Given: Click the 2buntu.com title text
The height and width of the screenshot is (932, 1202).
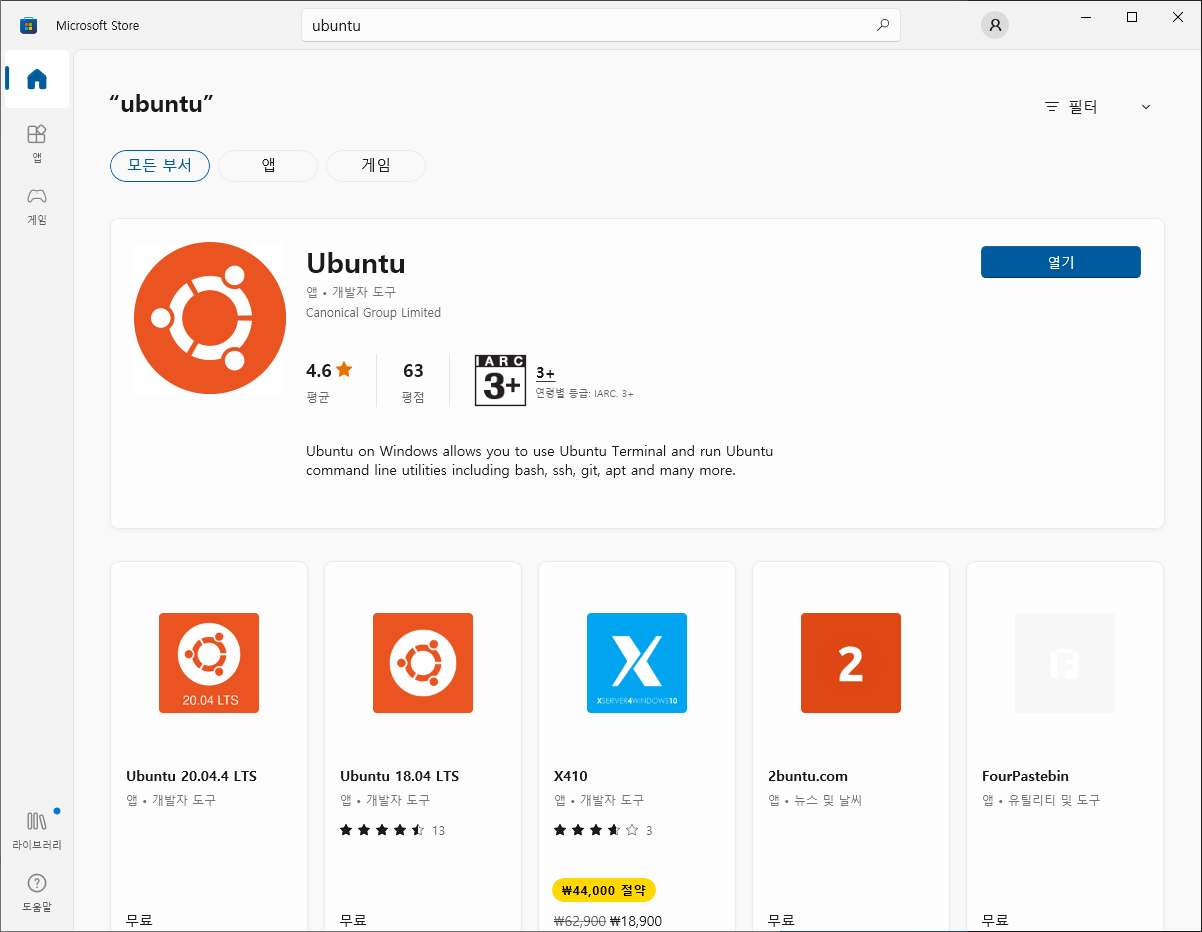Looking at the screenshot, I should pyautogui.click(x=808, y=776).
